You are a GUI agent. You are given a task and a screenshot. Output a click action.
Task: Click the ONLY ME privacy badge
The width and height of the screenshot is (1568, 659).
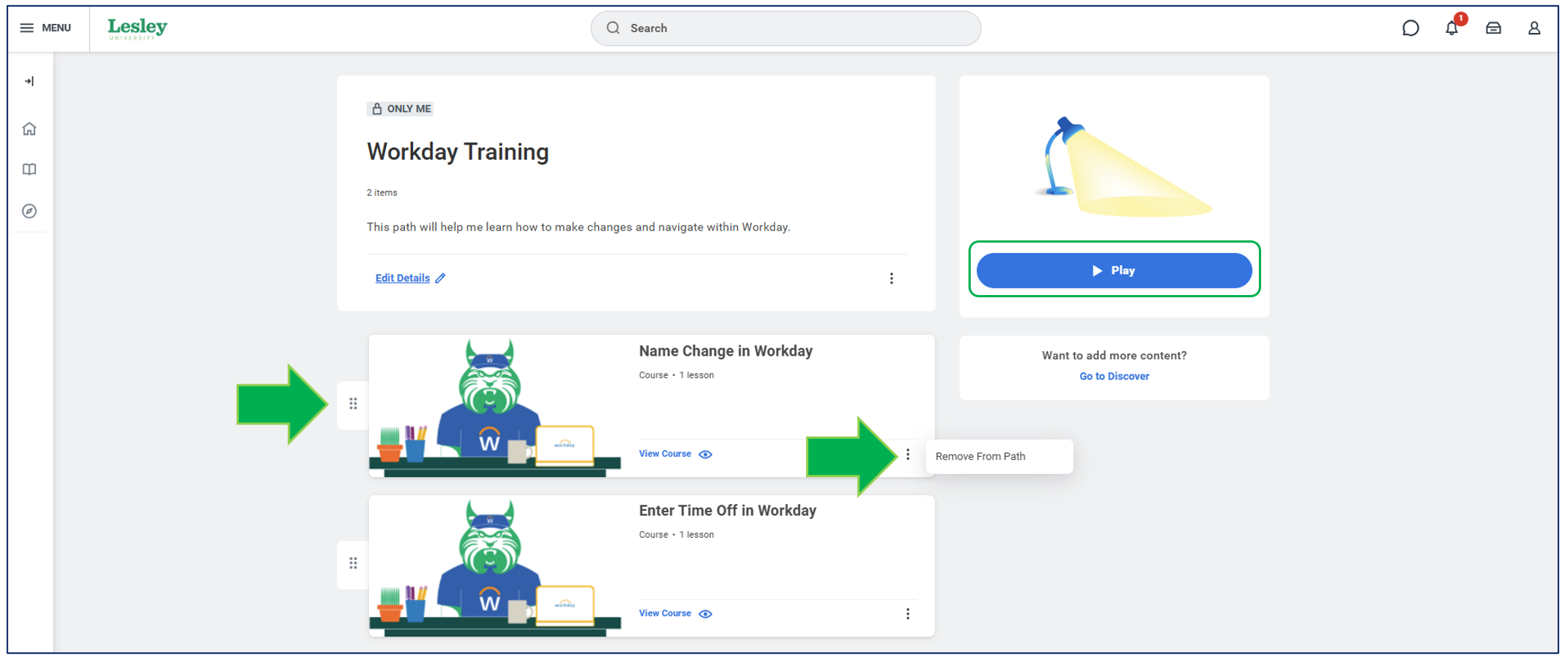[x=400, y=109]
